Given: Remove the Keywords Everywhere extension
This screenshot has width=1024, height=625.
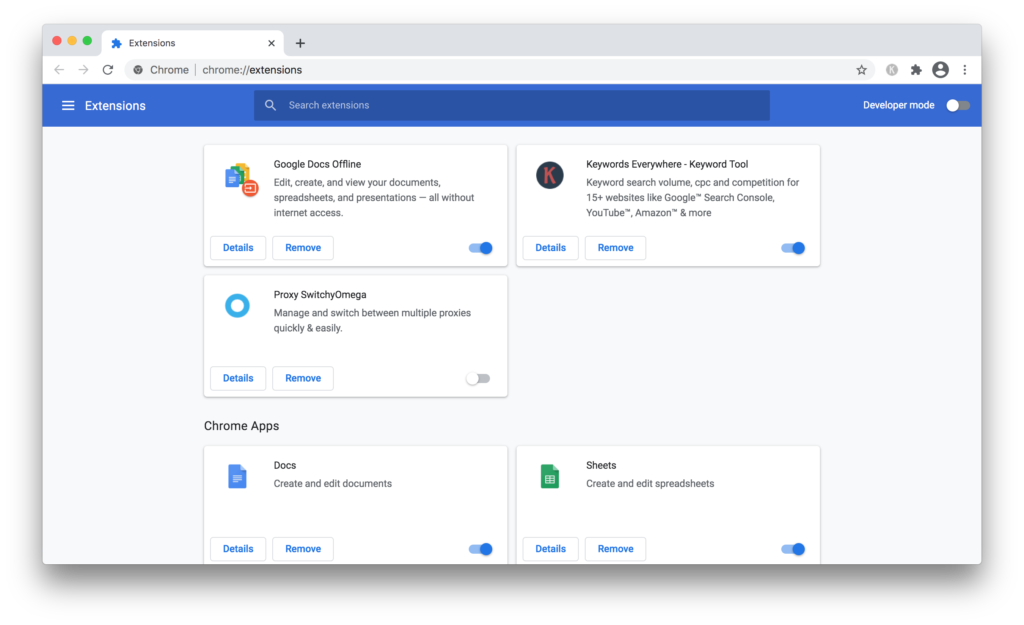Looking at the screenshot, I should pyautogui.click(x=615, y=248).
